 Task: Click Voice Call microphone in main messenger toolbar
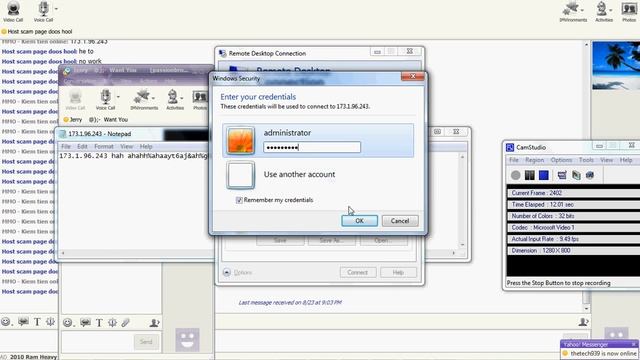point(43,11)
